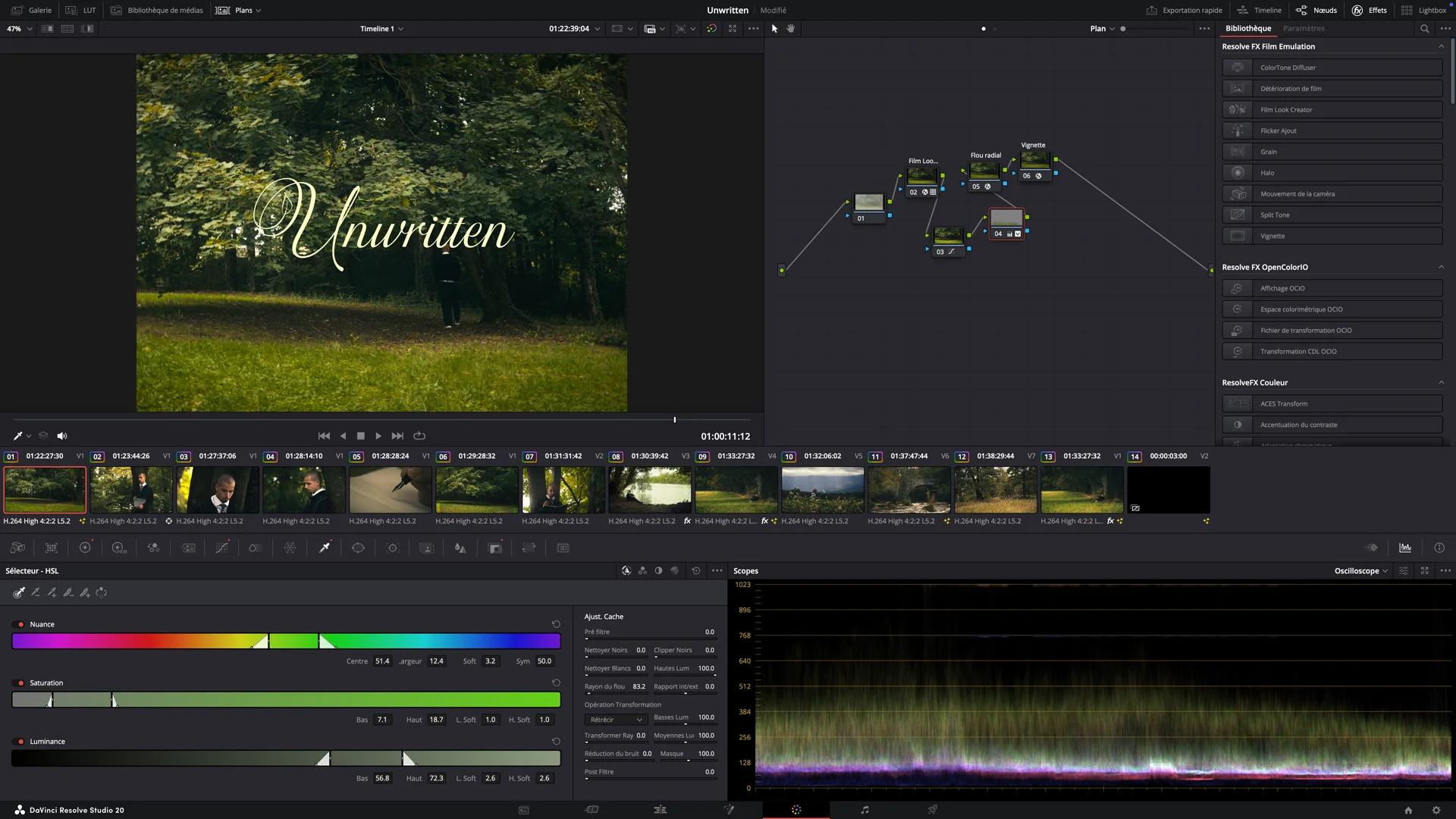Collapse the Resolve FX Film Emulation section

[x=1441, y=46]
